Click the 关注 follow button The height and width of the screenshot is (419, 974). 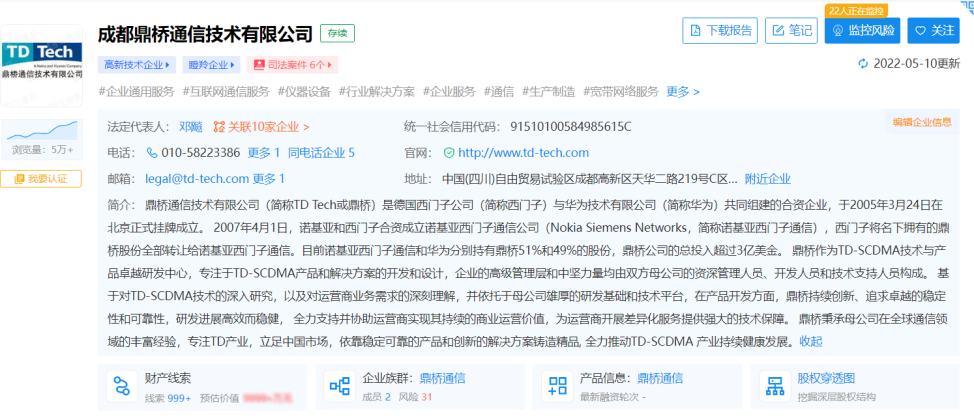point(934,30)
